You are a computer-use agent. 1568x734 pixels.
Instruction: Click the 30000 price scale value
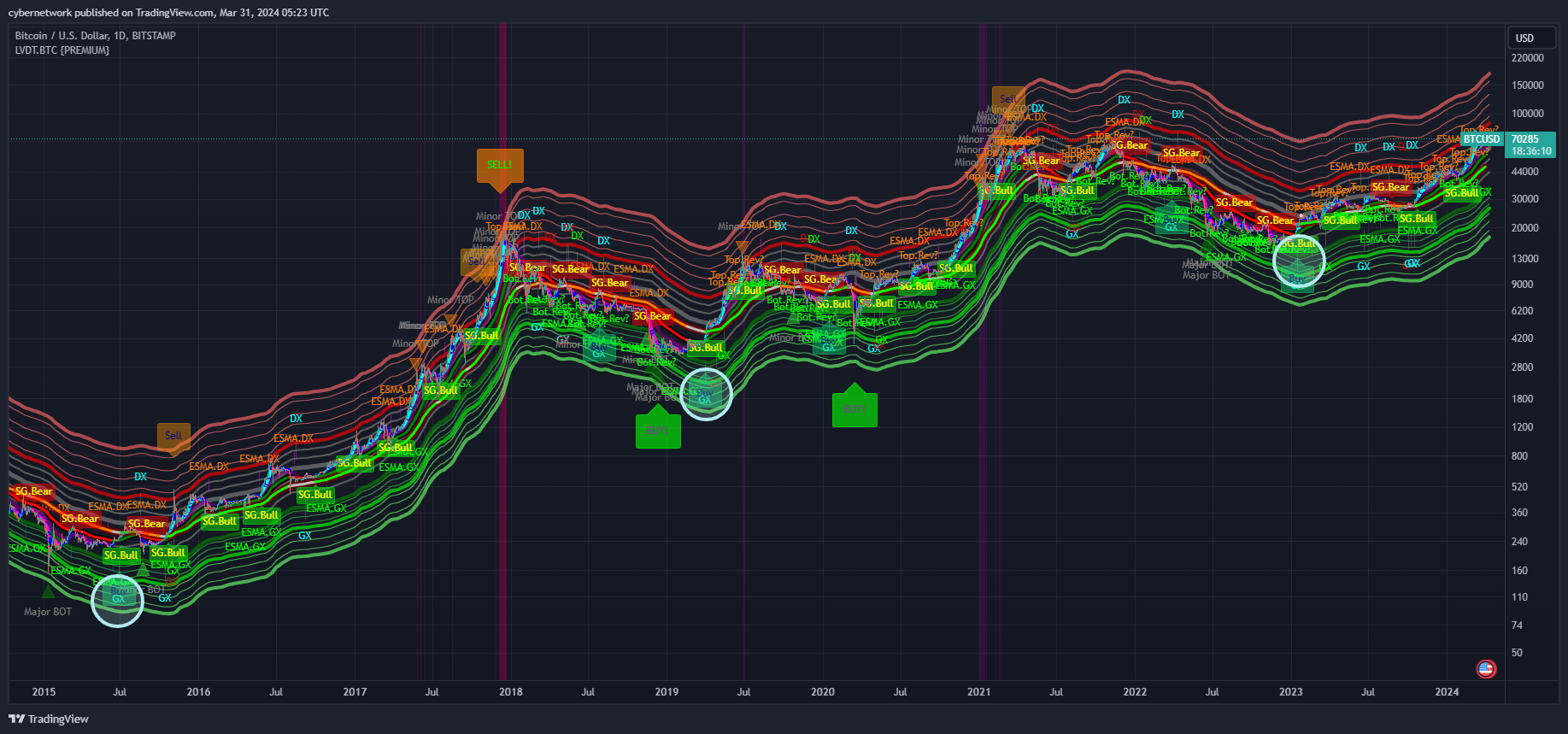click(x=1525, y=199)
